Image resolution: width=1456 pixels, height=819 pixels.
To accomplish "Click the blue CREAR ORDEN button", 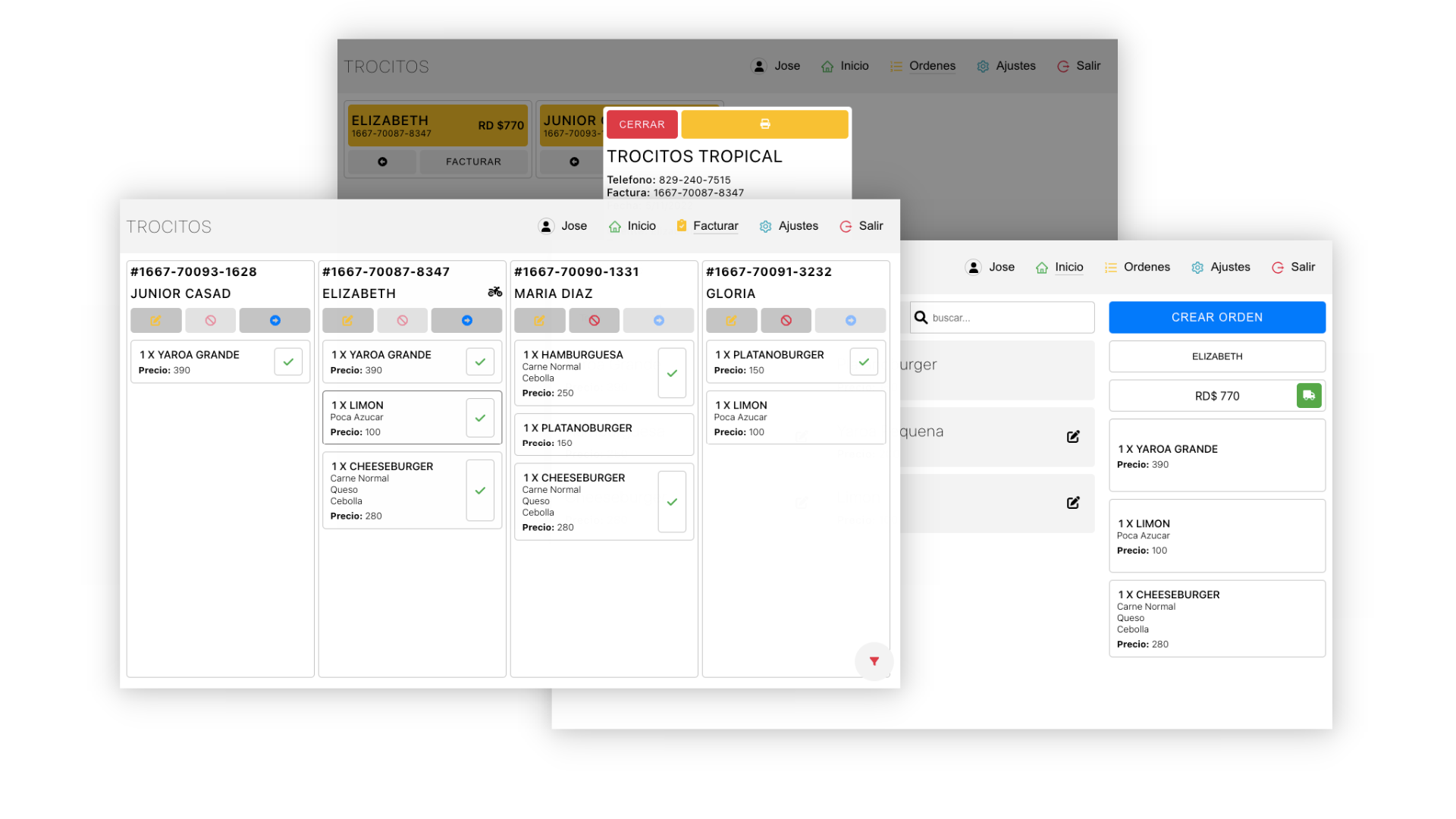I will (x=1217, y=317).
